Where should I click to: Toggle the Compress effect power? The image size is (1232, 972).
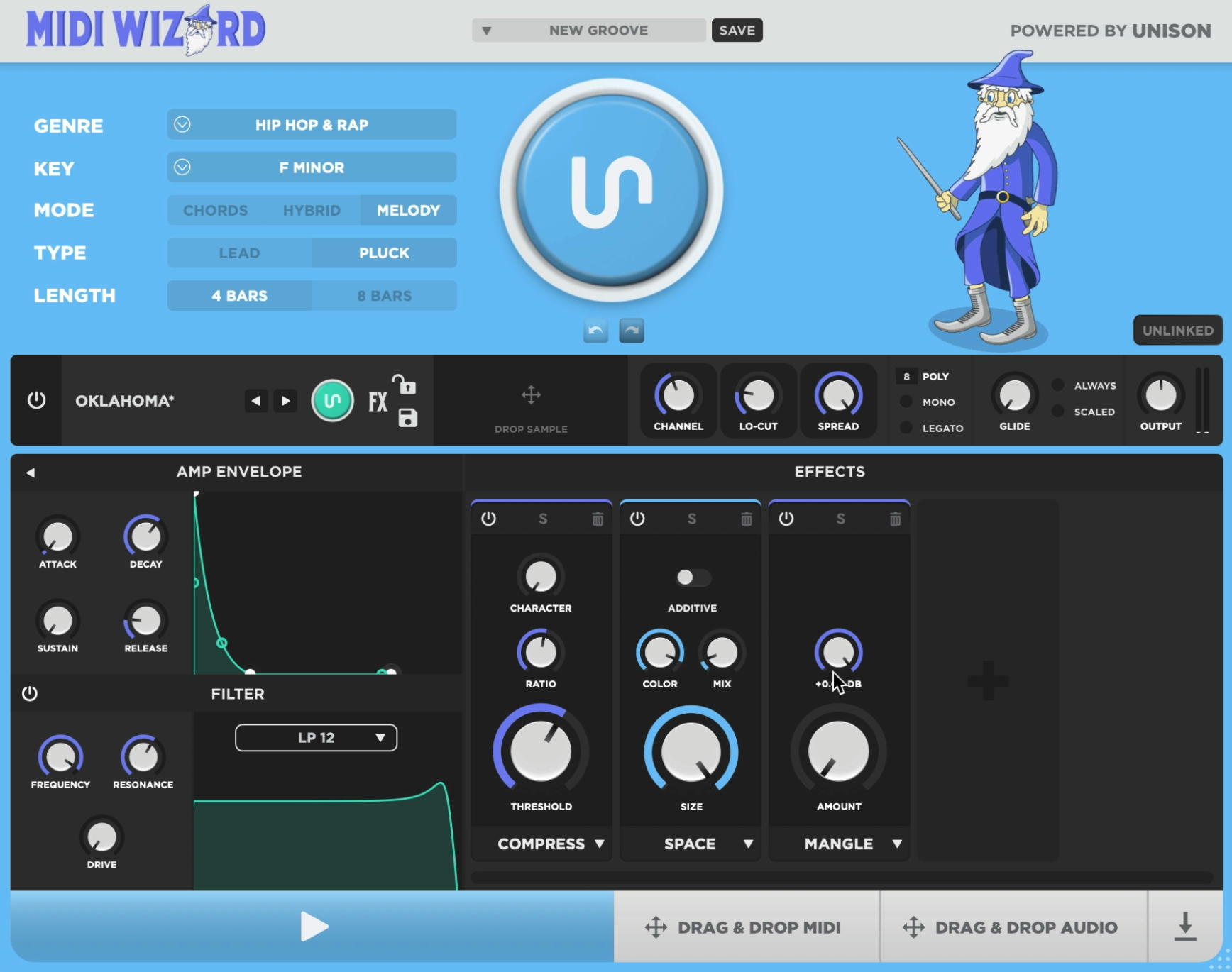(488, 519)
